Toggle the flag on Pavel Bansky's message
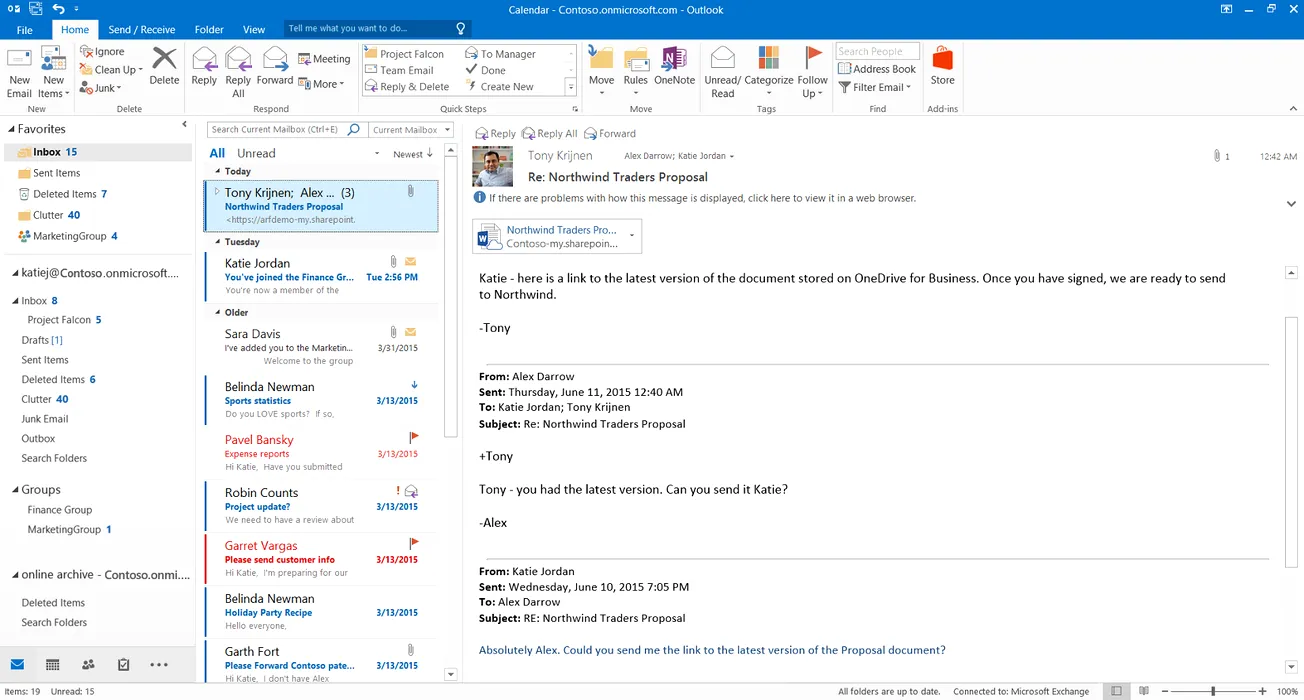Viewport: 1304px width, 700px height. 414,437
